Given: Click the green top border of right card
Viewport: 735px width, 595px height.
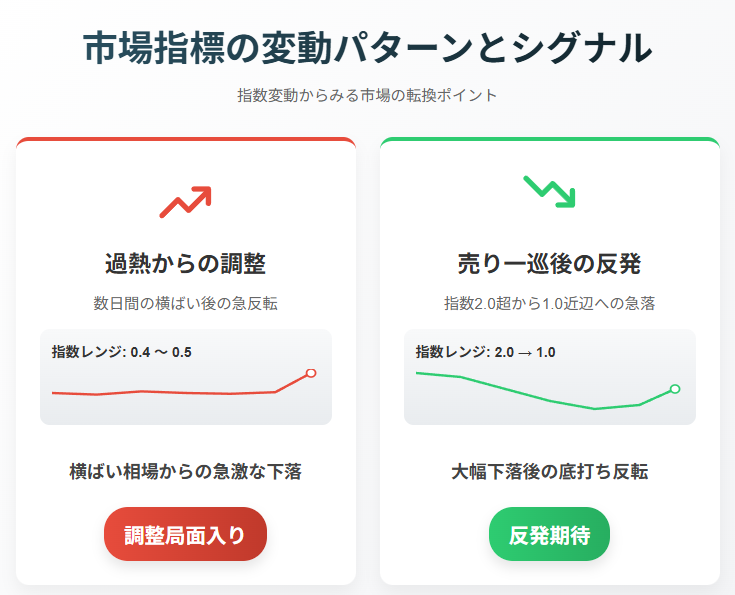Looking at the screenshot, I should click(549, 139).
